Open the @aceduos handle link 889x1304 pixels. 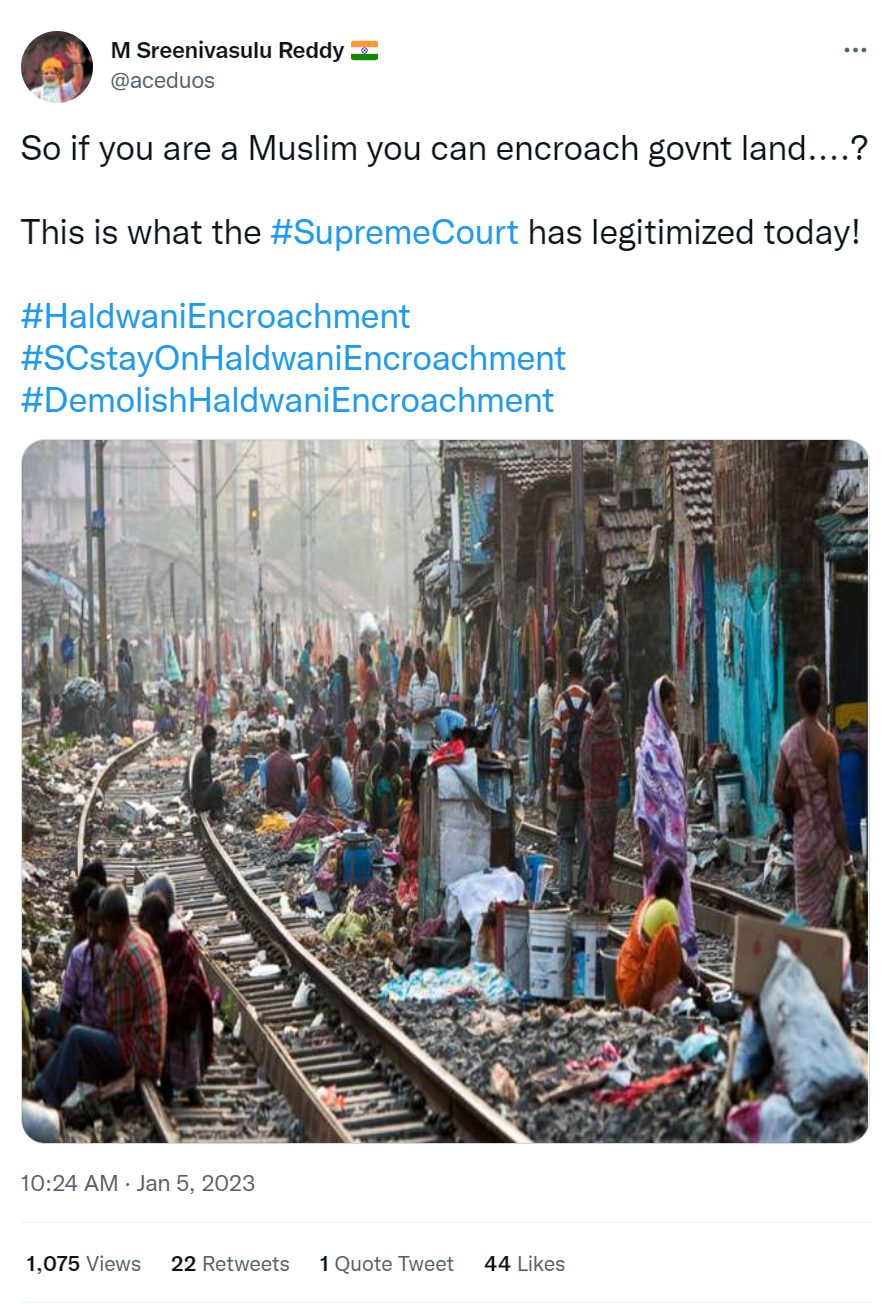(x=163, y=81)
